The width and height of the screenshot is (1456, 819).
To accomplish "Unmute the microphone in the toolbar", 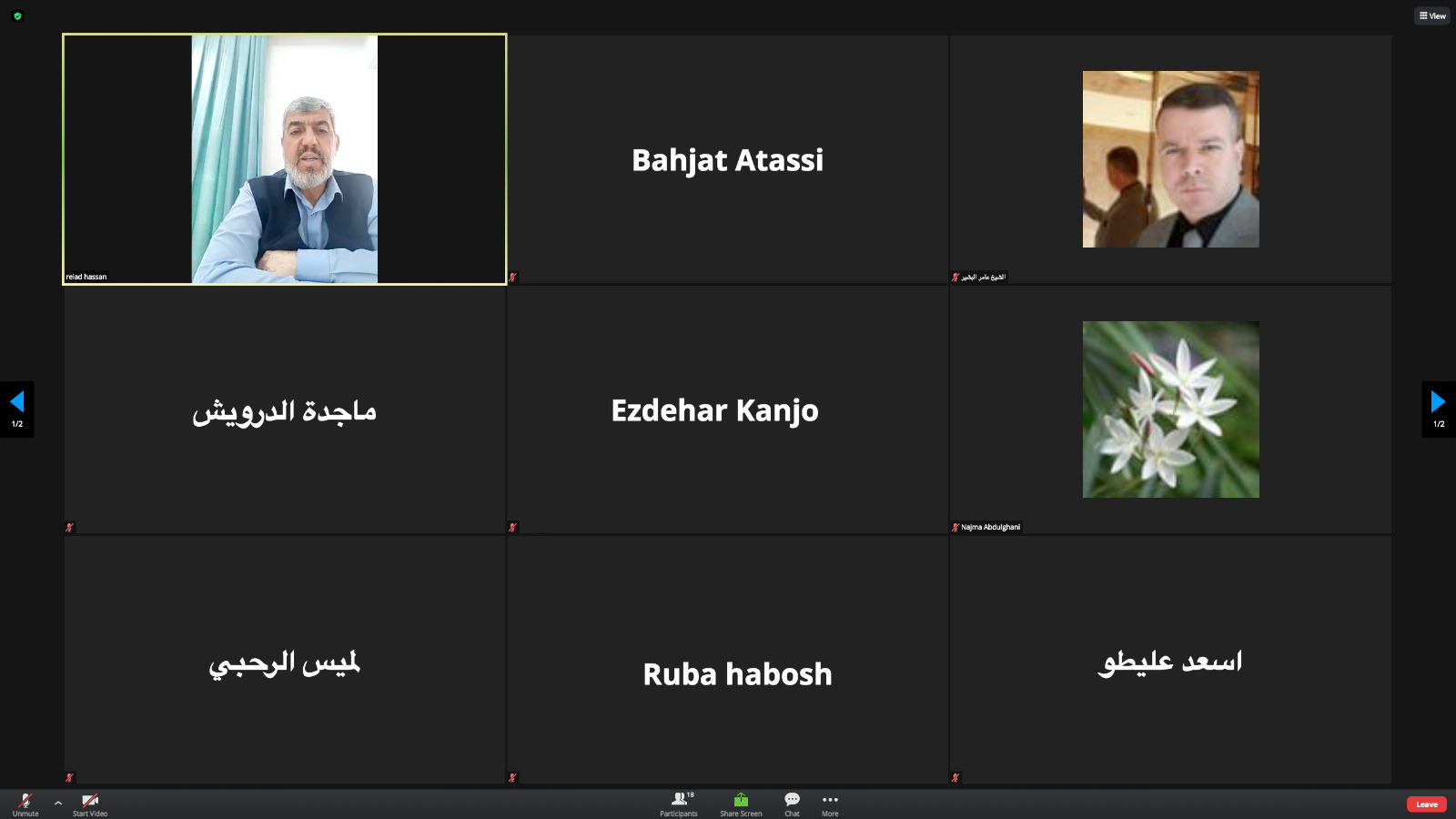I will 25,804.
